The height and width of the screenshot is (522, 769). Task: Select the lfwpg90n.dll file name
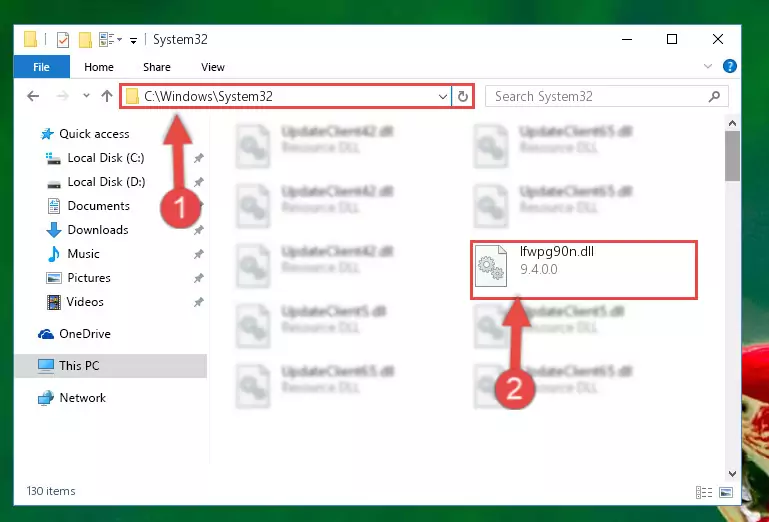coord(557,252)
